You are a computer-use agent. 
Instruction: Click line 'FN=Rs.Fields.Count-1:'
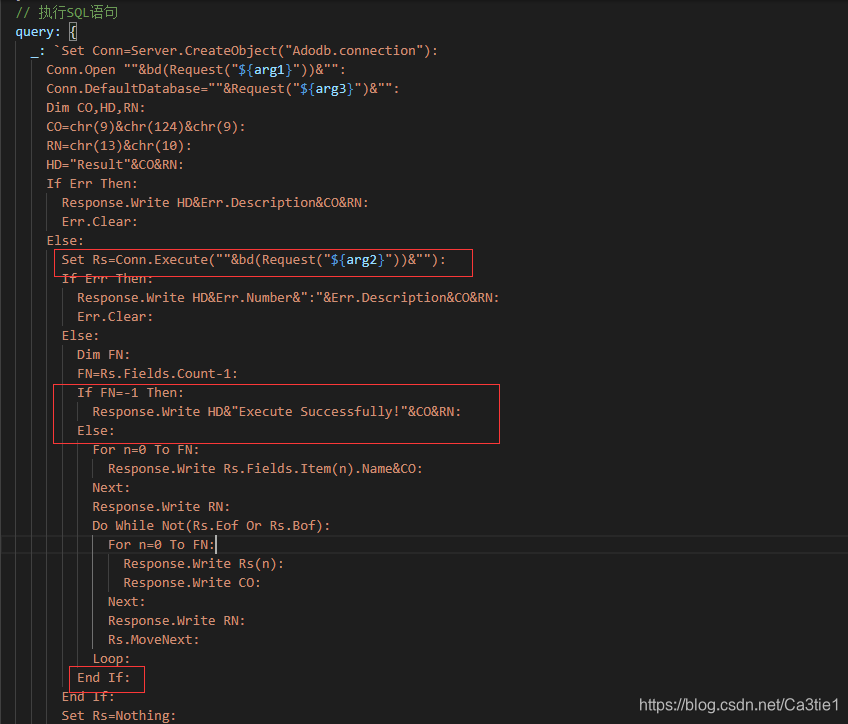[157, 374]
